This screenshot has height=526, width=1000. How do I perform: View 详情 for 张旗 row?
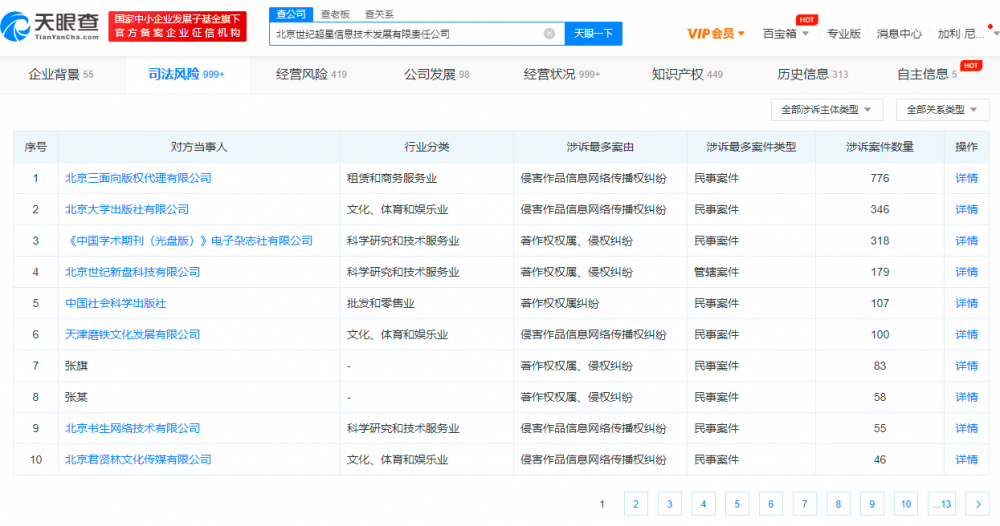966,366
